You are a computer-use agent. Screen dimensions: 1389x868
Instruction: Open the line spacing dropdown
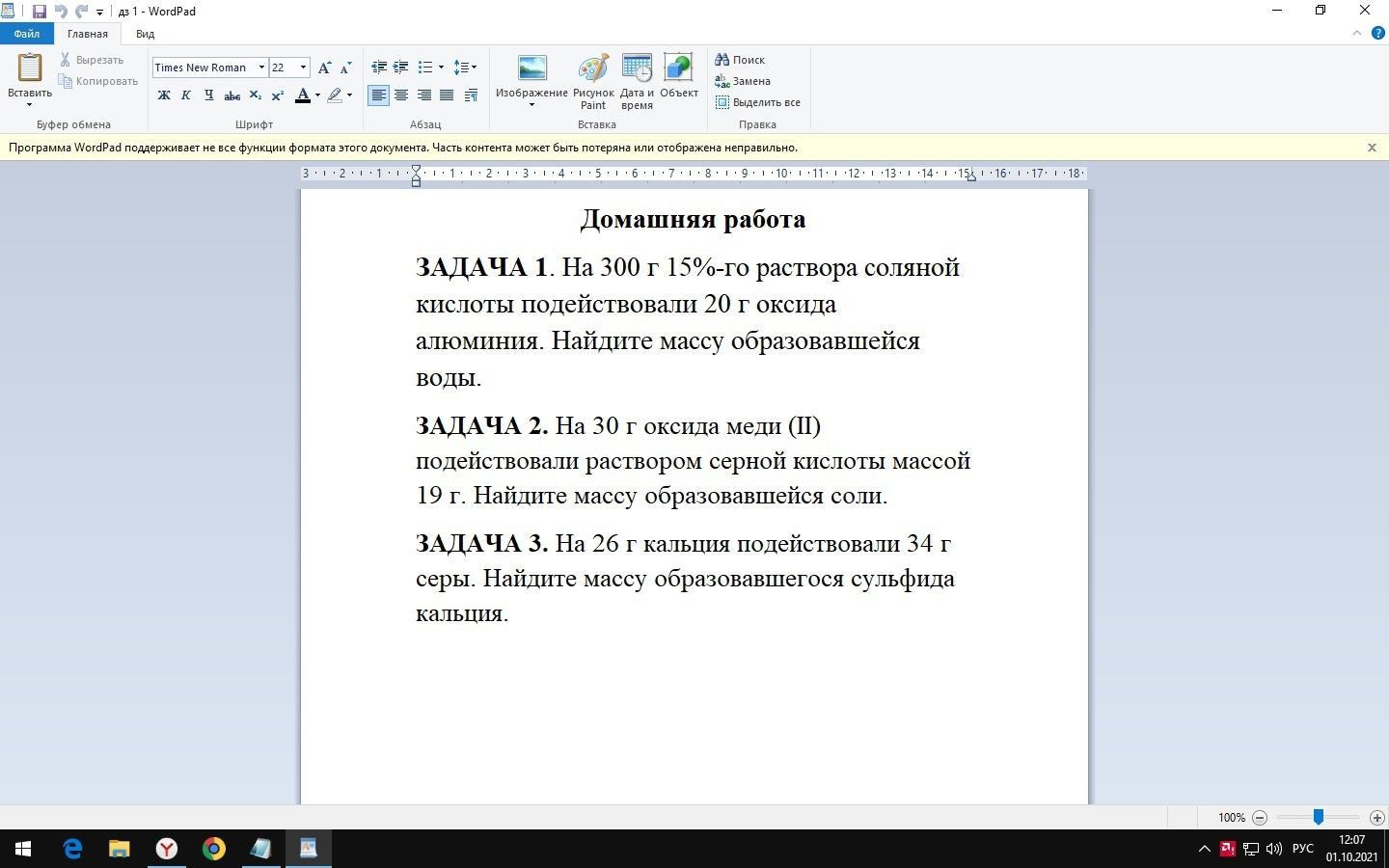(x=465, y=68)
